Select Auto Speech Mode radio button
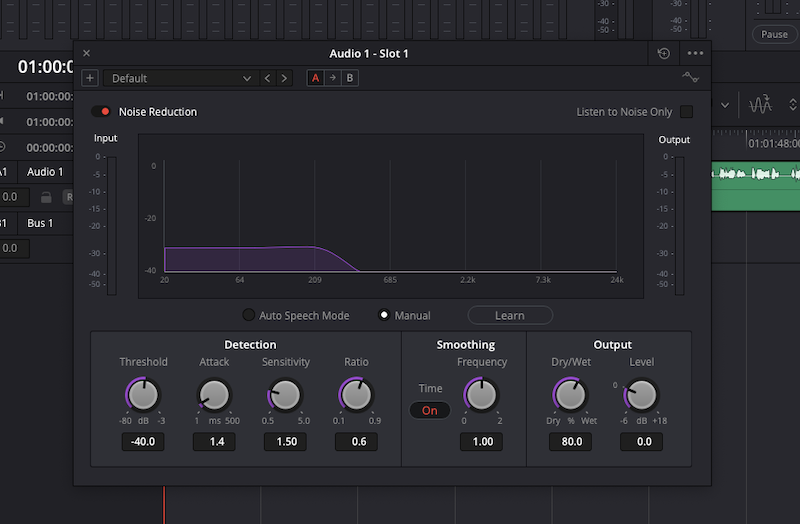Image resolution: width=800 pixels, height=524 pixels. tap(248, 315)
